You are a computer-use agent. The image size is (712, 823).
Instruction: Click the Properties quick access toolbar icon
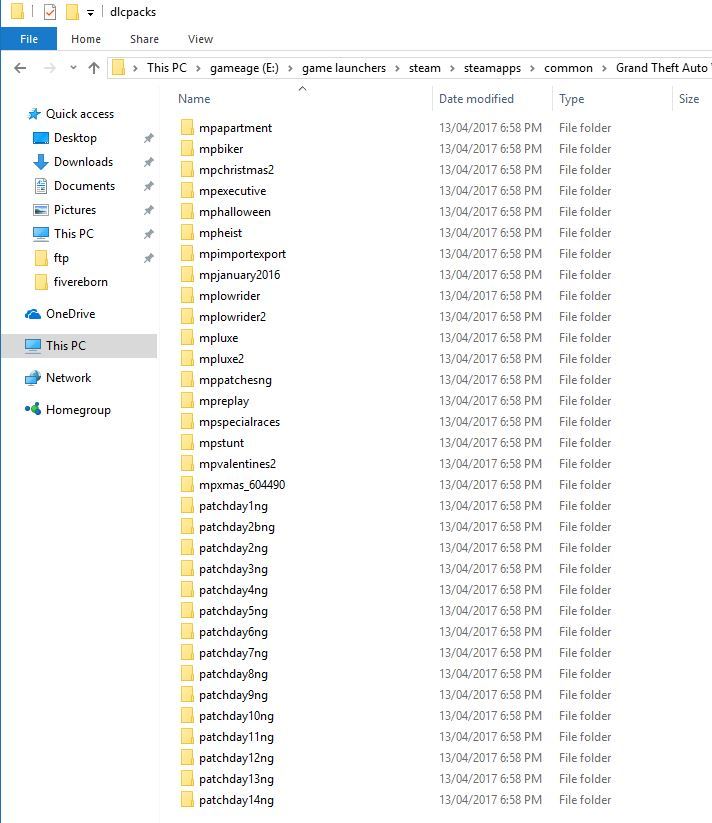click(x=50, y=12)
